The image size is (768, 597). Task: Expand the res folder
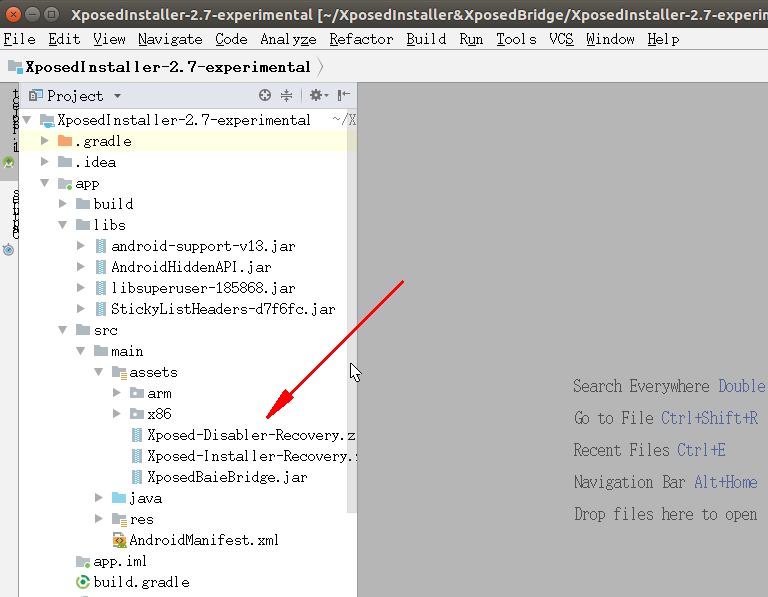(x=99, y=519)
